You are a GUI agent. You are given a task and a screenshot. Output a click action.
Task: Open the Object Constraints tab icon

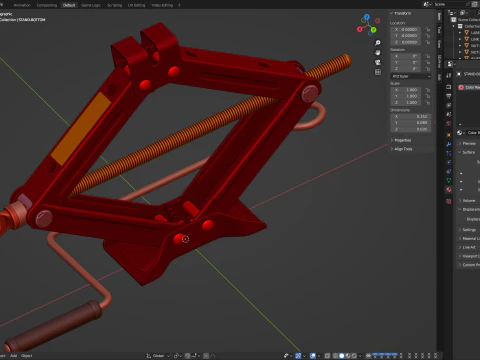(449, 171)
